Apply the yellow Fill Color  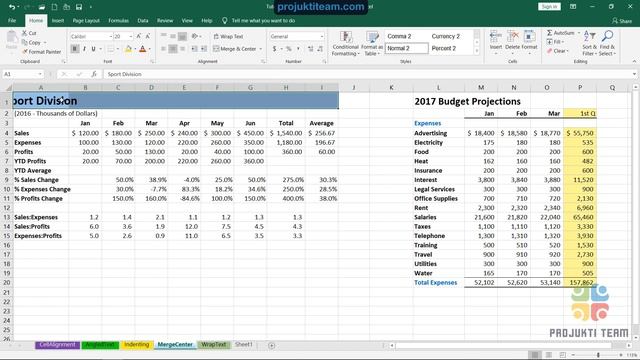[128, 49]
